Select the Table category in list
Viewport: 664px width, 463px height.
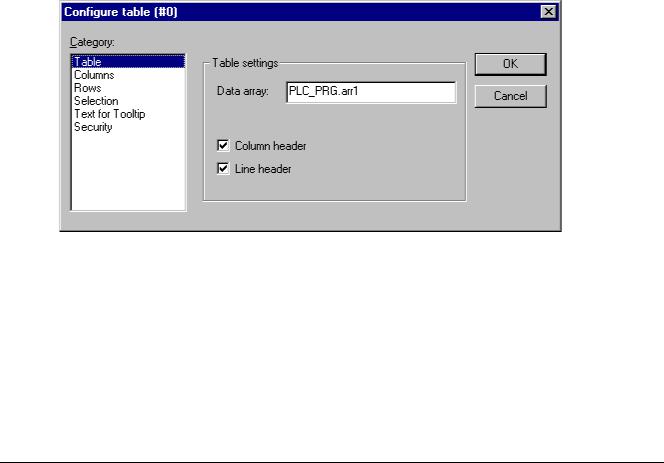[88, 62]
